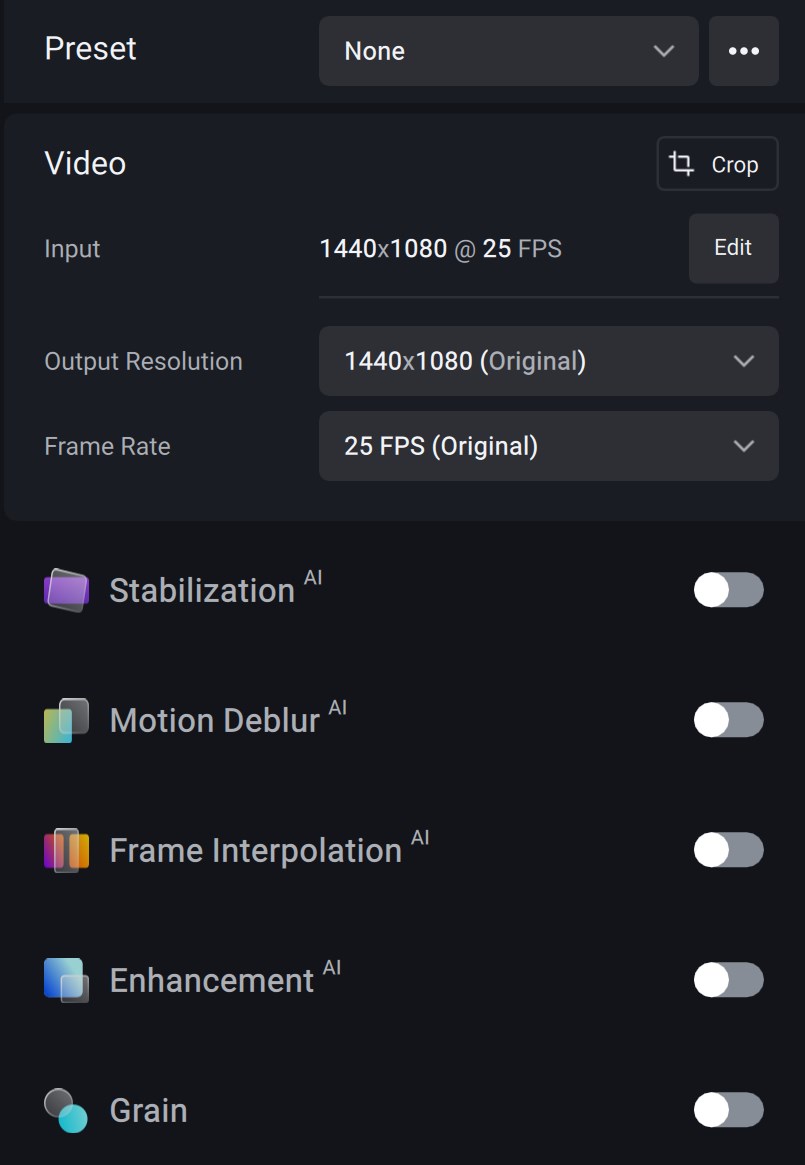Open the Preset dropdown showing None
Image resolution: width=805 pixels, height=1165 pixels.
click(508, 50)
